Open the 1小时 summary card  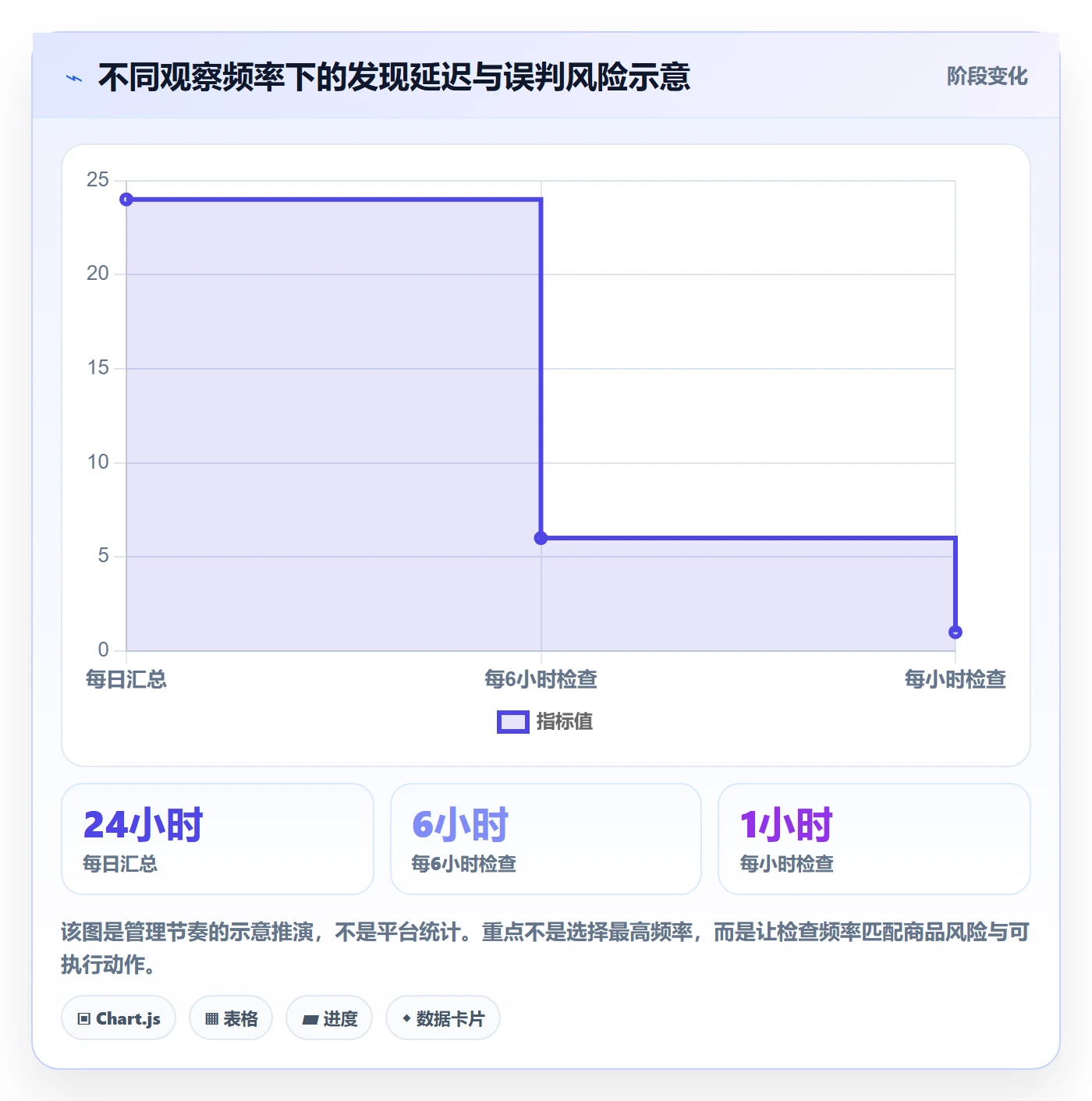tap(874, 839)
